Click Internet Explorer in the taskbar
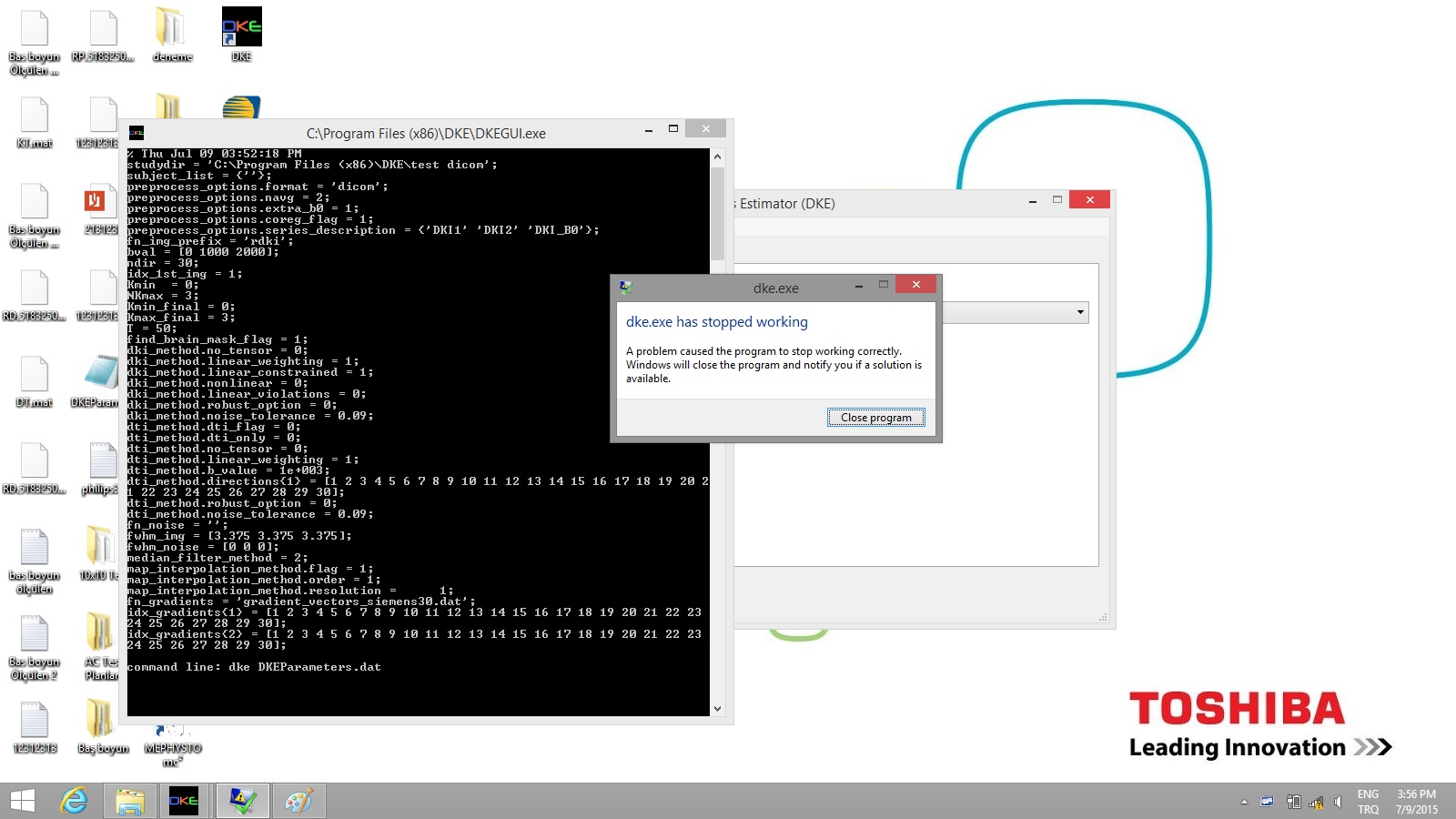Screen dimensions: 1456x819 pos(74,801)
